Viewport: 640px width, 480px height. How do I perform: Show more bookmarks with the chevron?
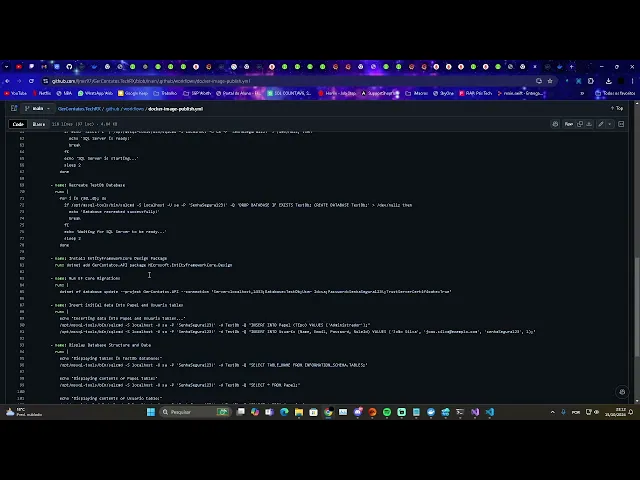click(x=582, y=93)
